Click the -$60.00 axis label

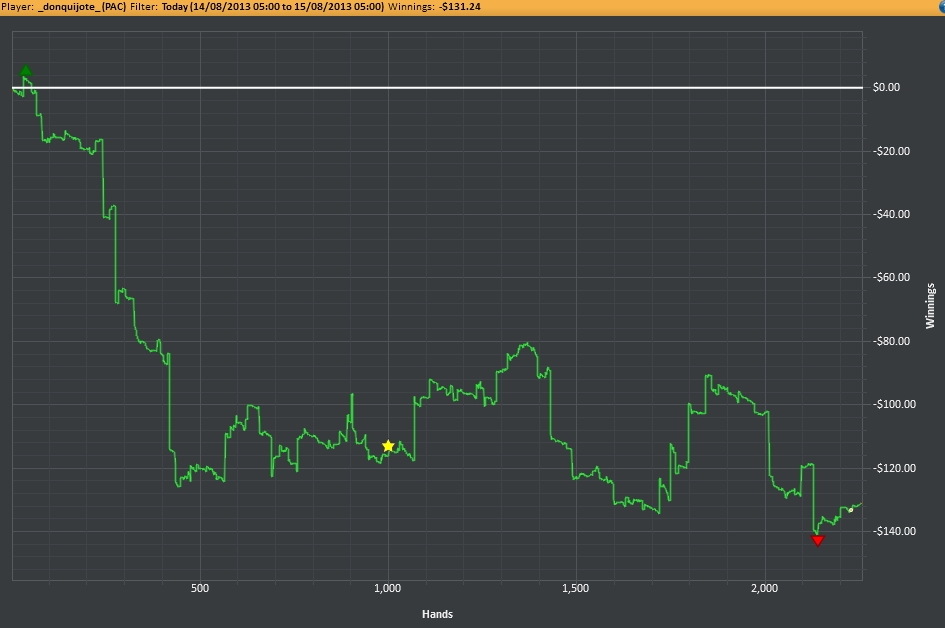pos(891,277)
